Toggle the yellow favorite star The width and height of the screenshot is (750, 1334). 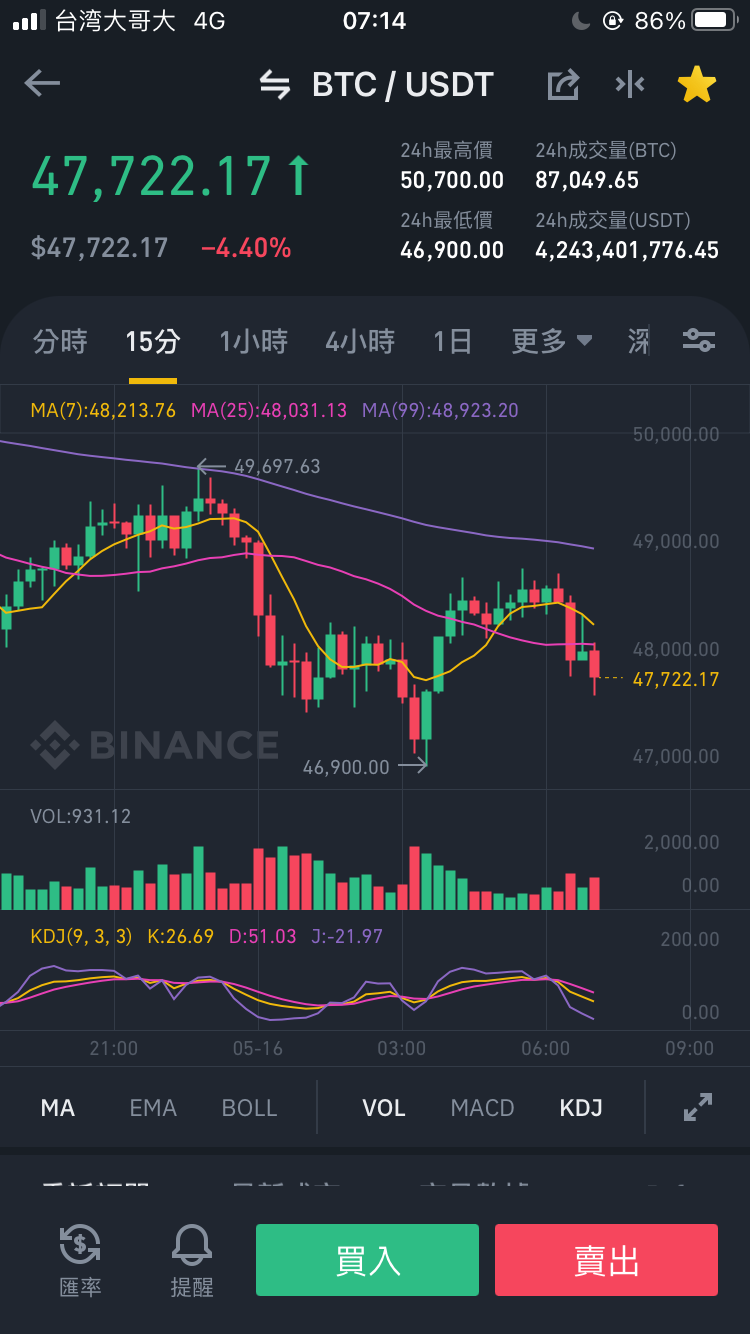(x=697, y=85)
